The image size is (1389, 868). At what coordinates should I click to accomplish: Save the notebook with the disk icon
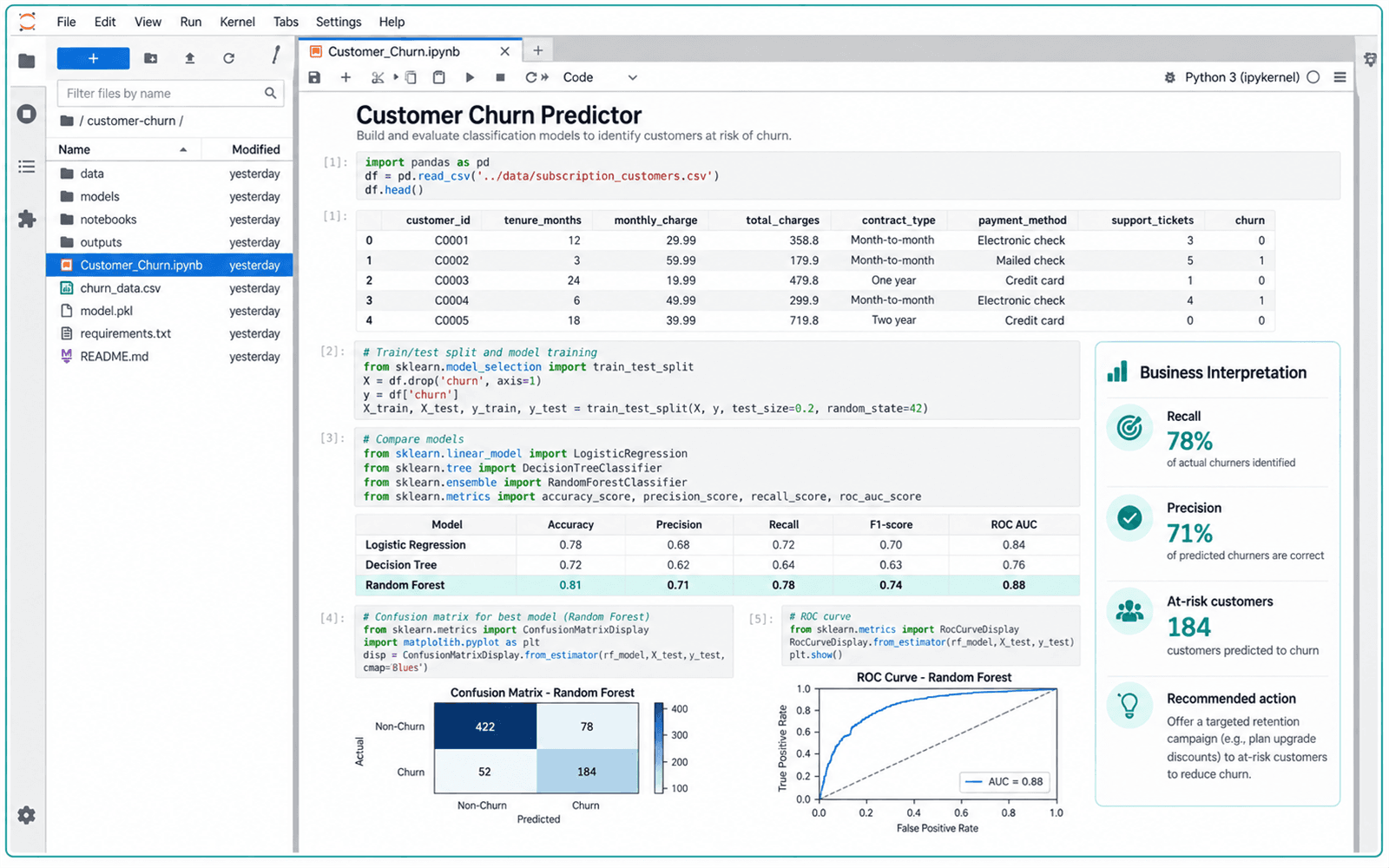[314, 77]
